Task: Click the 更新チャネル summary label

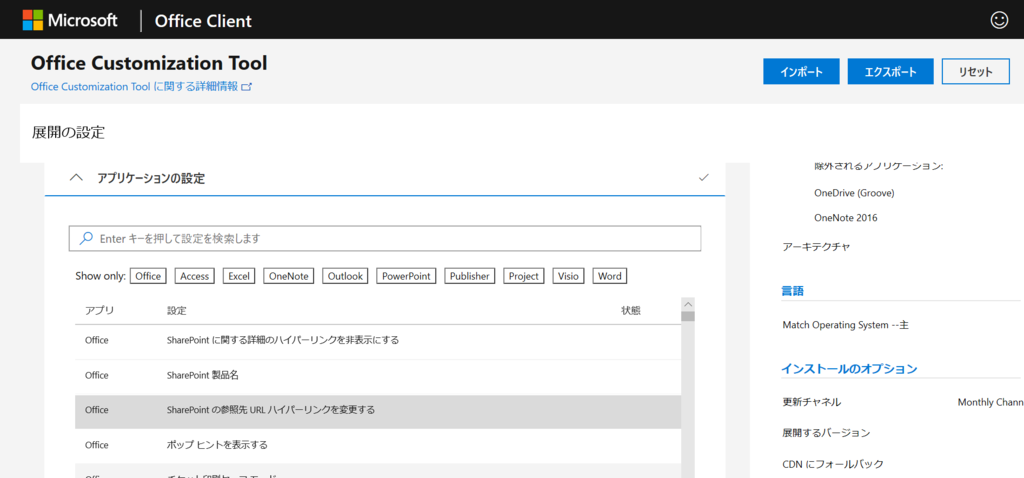Action: [812, 402]
